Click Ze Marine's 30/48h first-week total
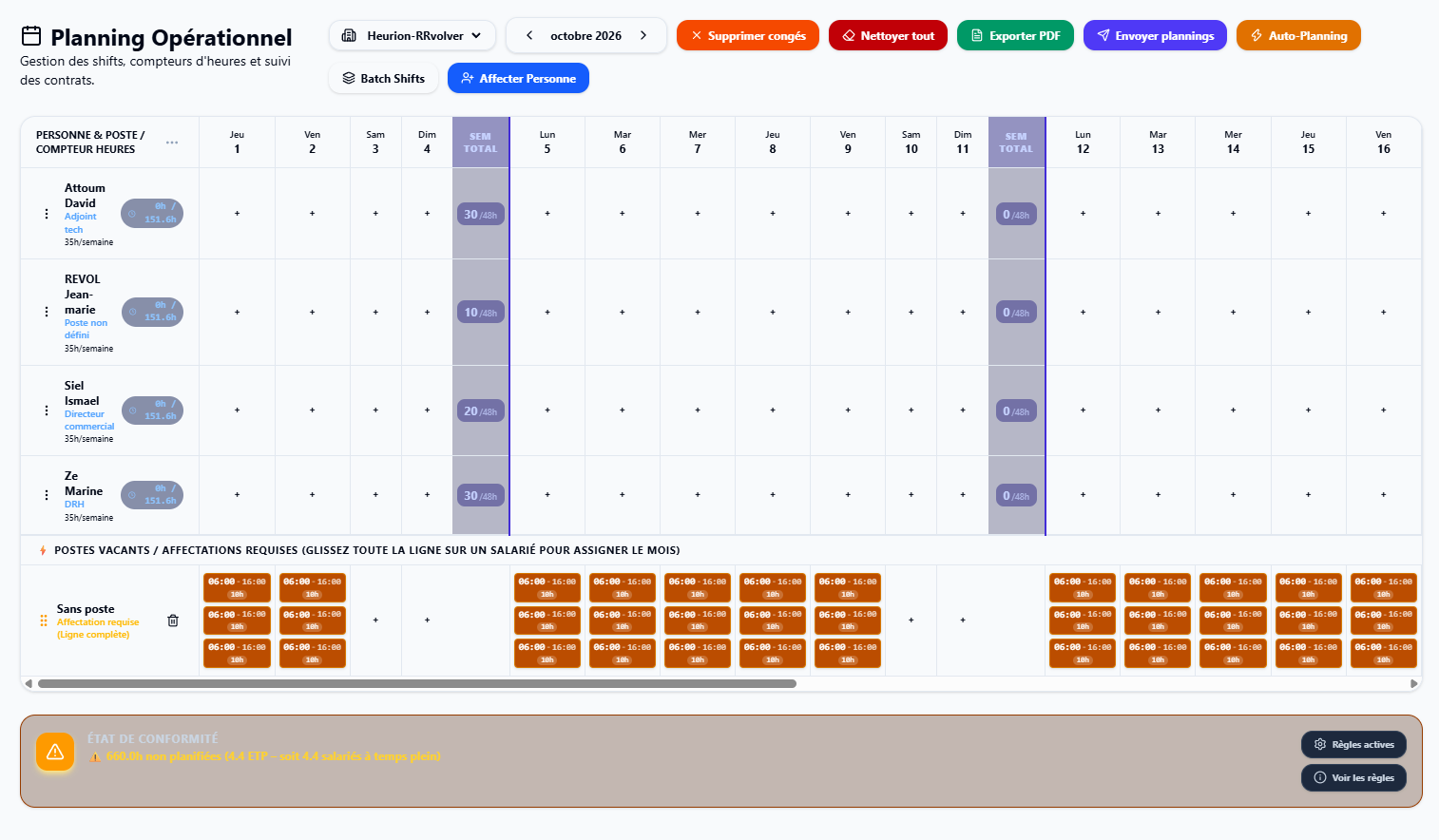This screenshot has width=1439, height=840. 481,496
